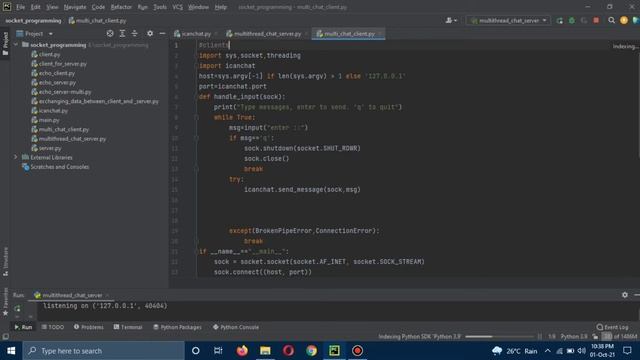Open the Event Log
640x360 pixels.
tap(612, 327)
